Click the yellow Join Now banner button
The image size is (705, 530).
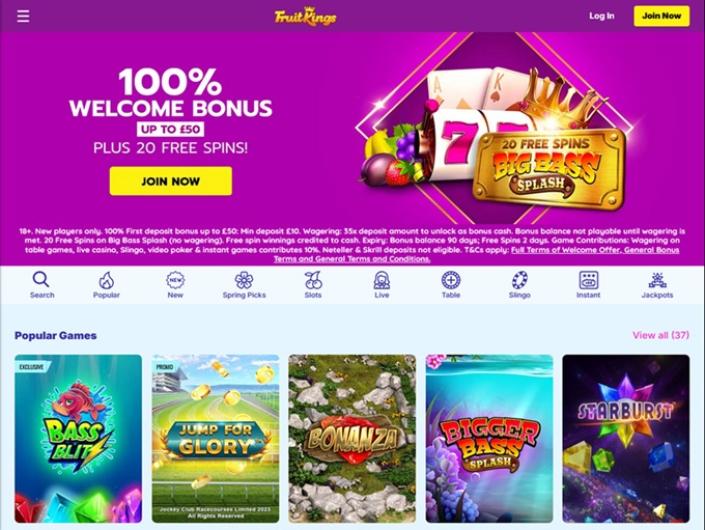(171, 181)
